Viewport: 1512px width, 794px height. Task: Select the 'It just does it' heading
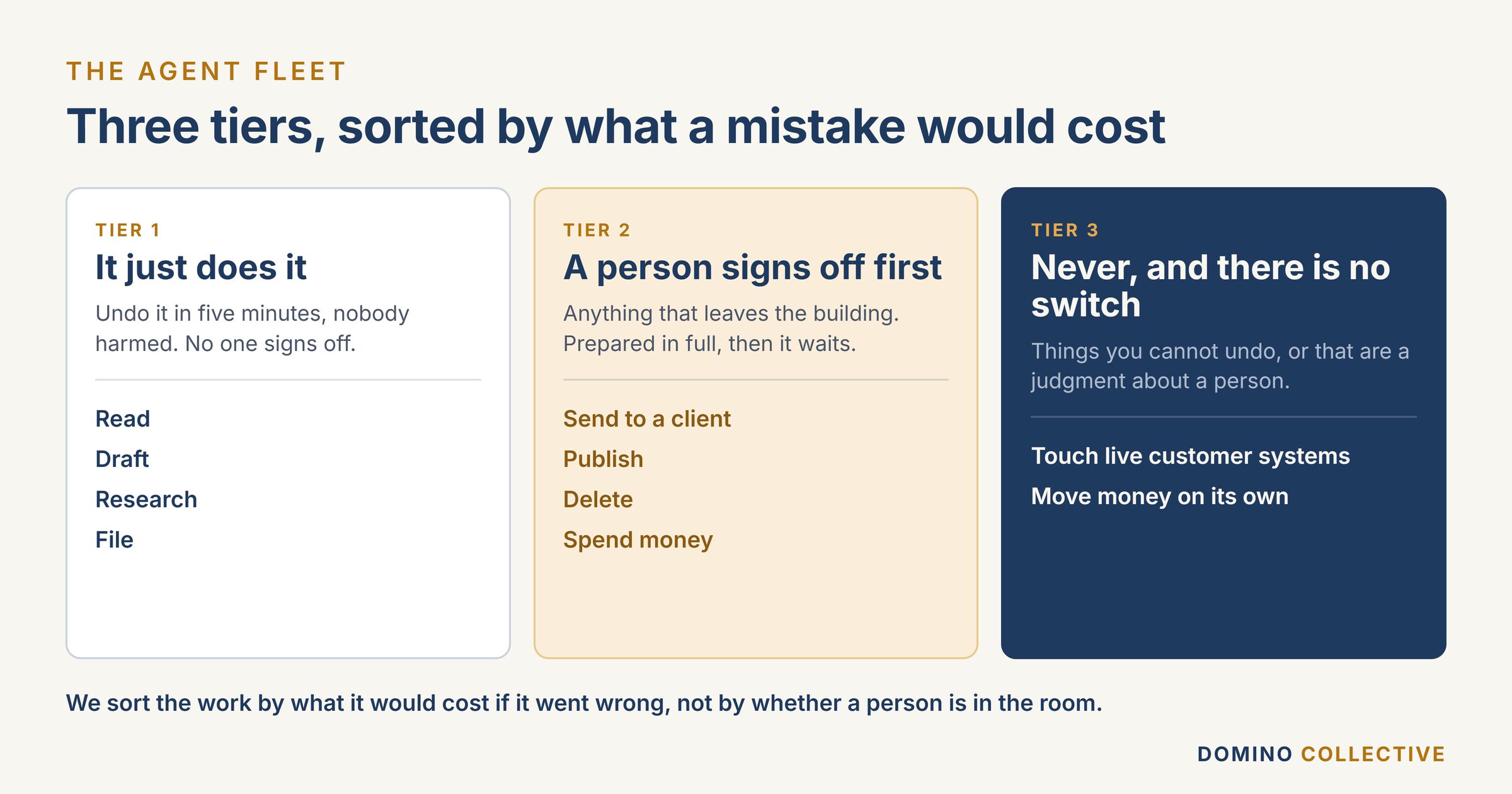pyautogui.click(x=200, y=268)
